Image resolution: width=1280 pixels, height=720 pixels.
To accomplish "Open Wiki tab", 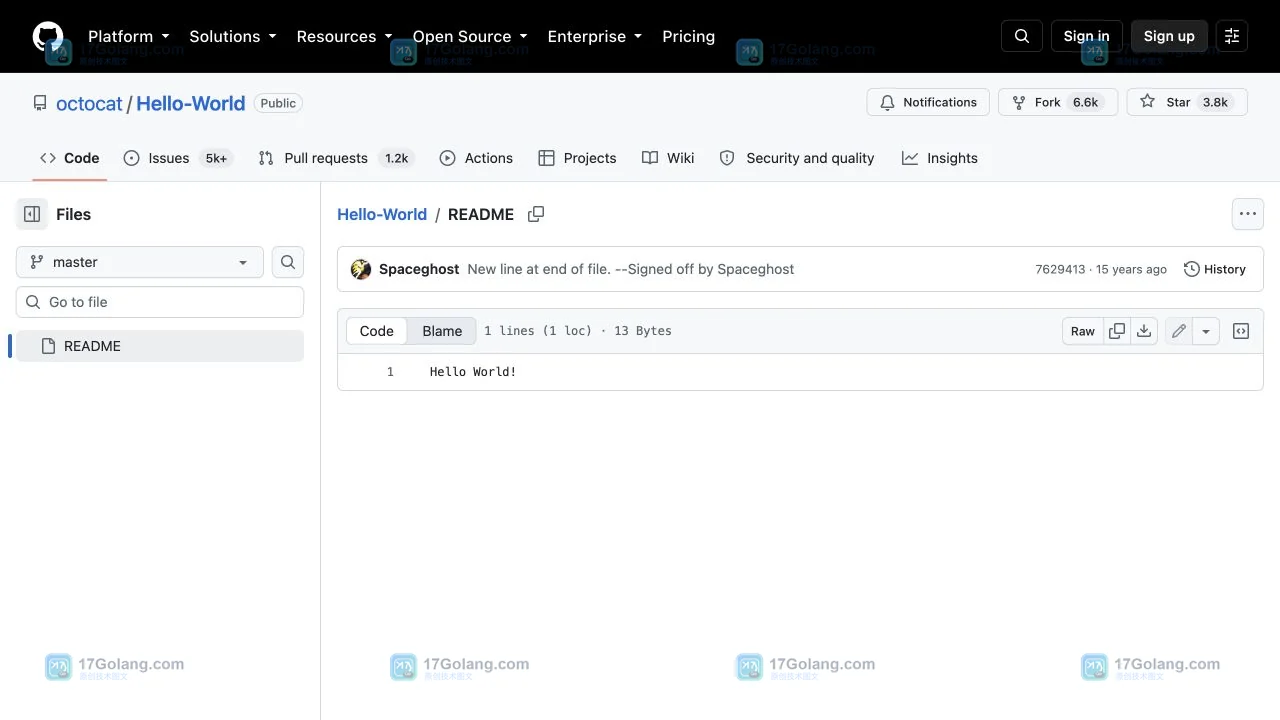I will coord(668,158).
